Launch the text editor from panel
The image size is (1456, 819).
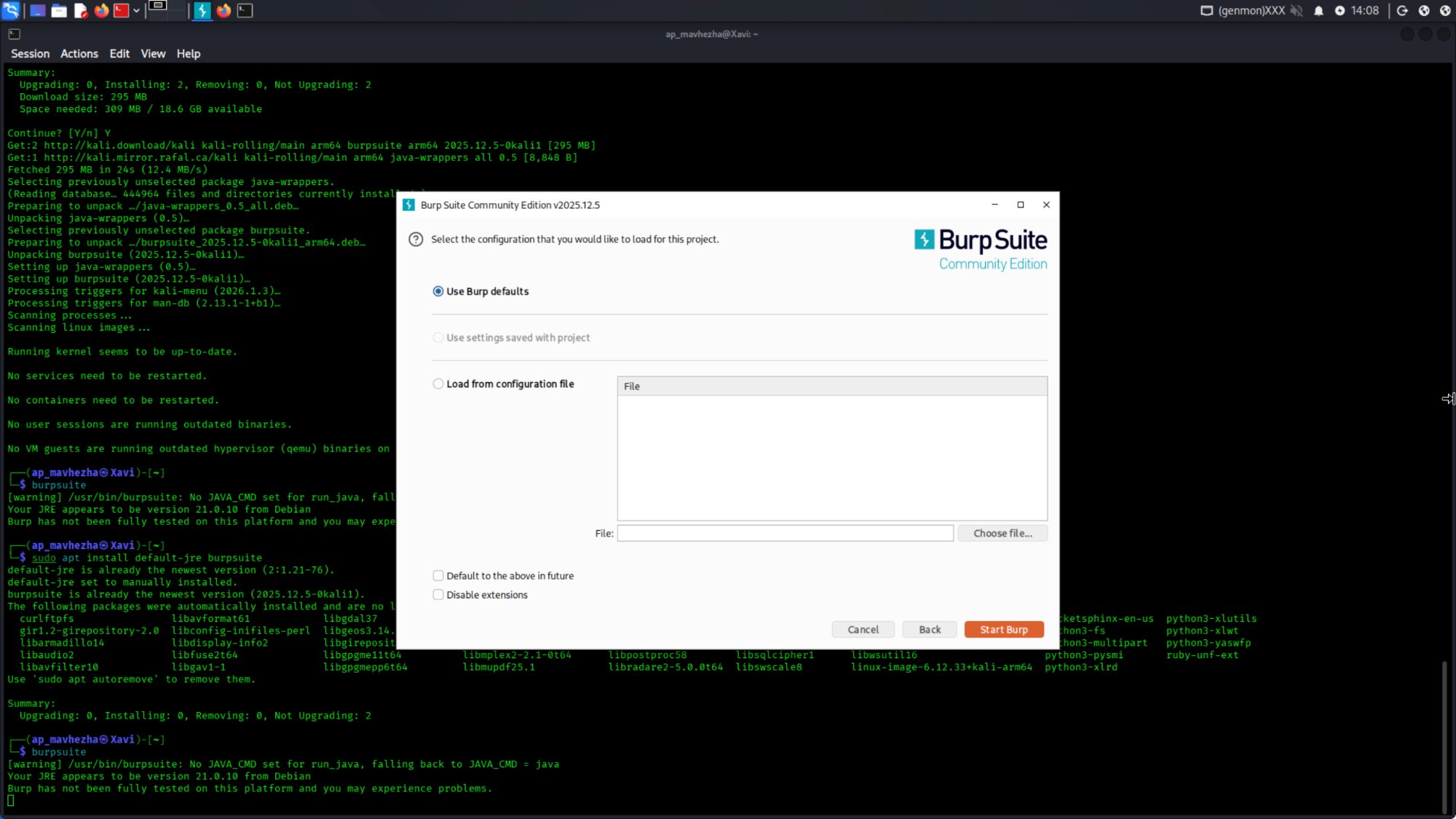[x=81, y=10]
